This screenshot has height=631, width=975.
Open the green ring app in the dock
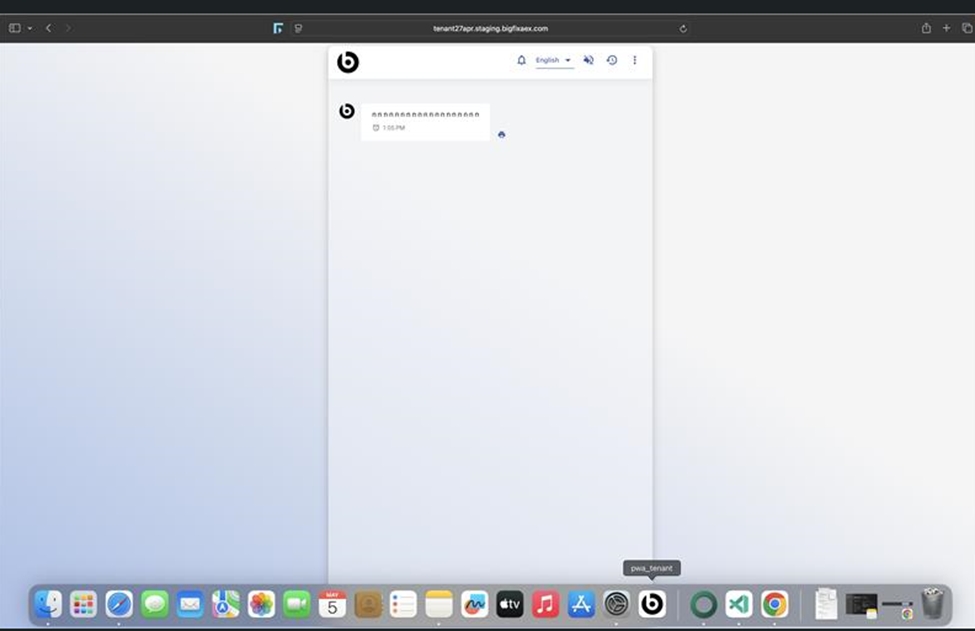click(x=703, y=604)
